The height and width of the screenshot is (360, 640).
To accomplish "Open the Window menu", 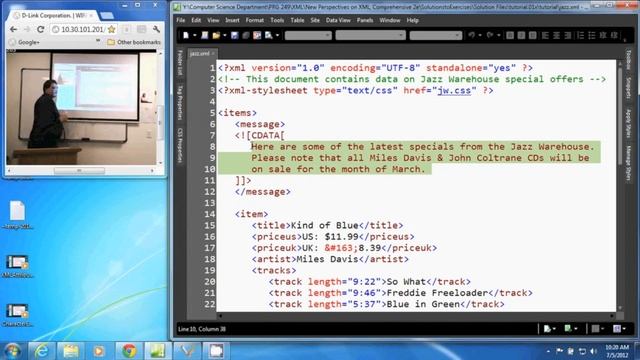I will 390,20.
